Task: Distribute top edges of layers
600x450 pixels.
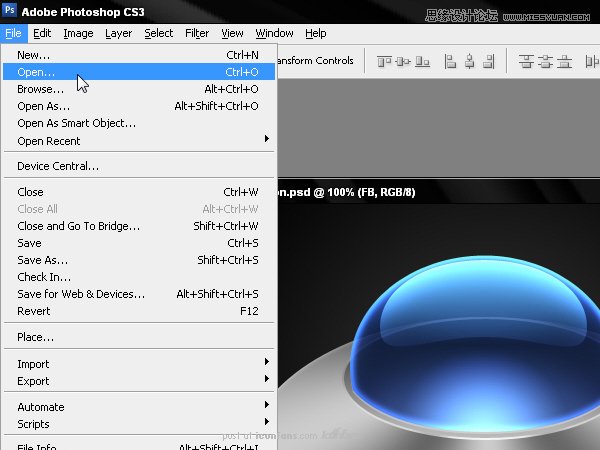Action: point(526,61)
